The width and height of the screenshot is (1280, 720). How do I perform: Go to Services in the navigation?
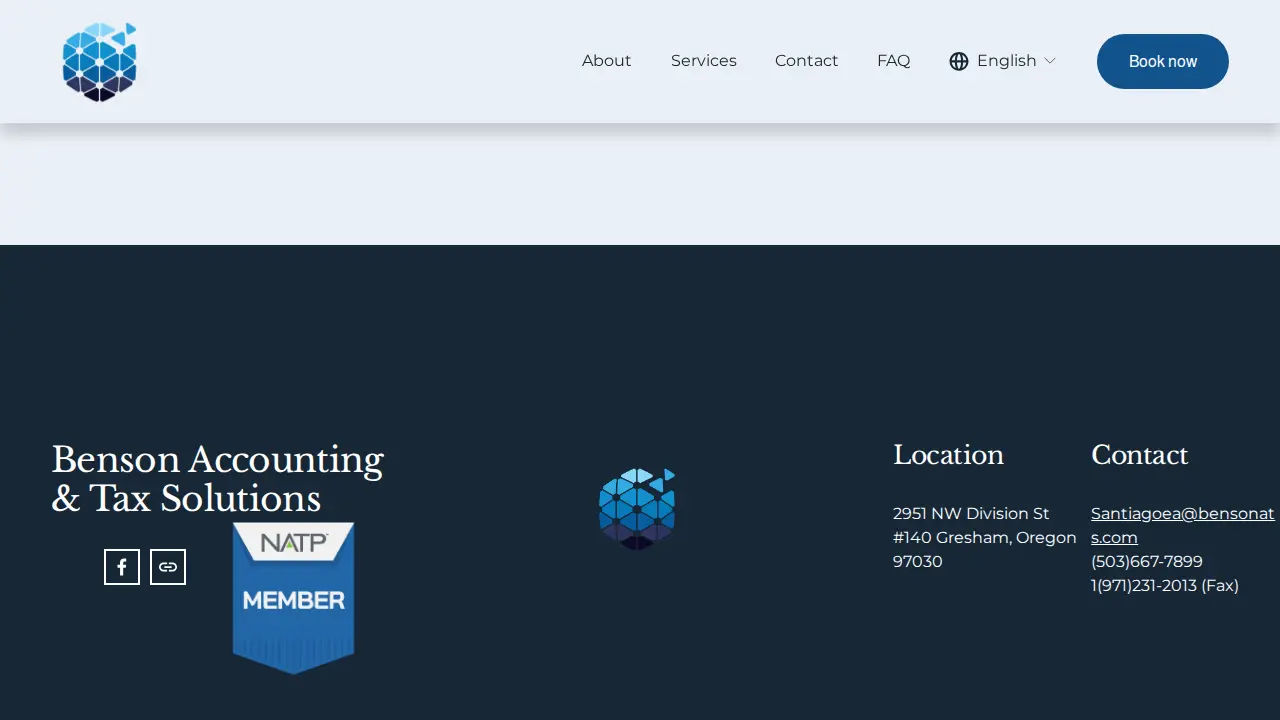point(704,61)
